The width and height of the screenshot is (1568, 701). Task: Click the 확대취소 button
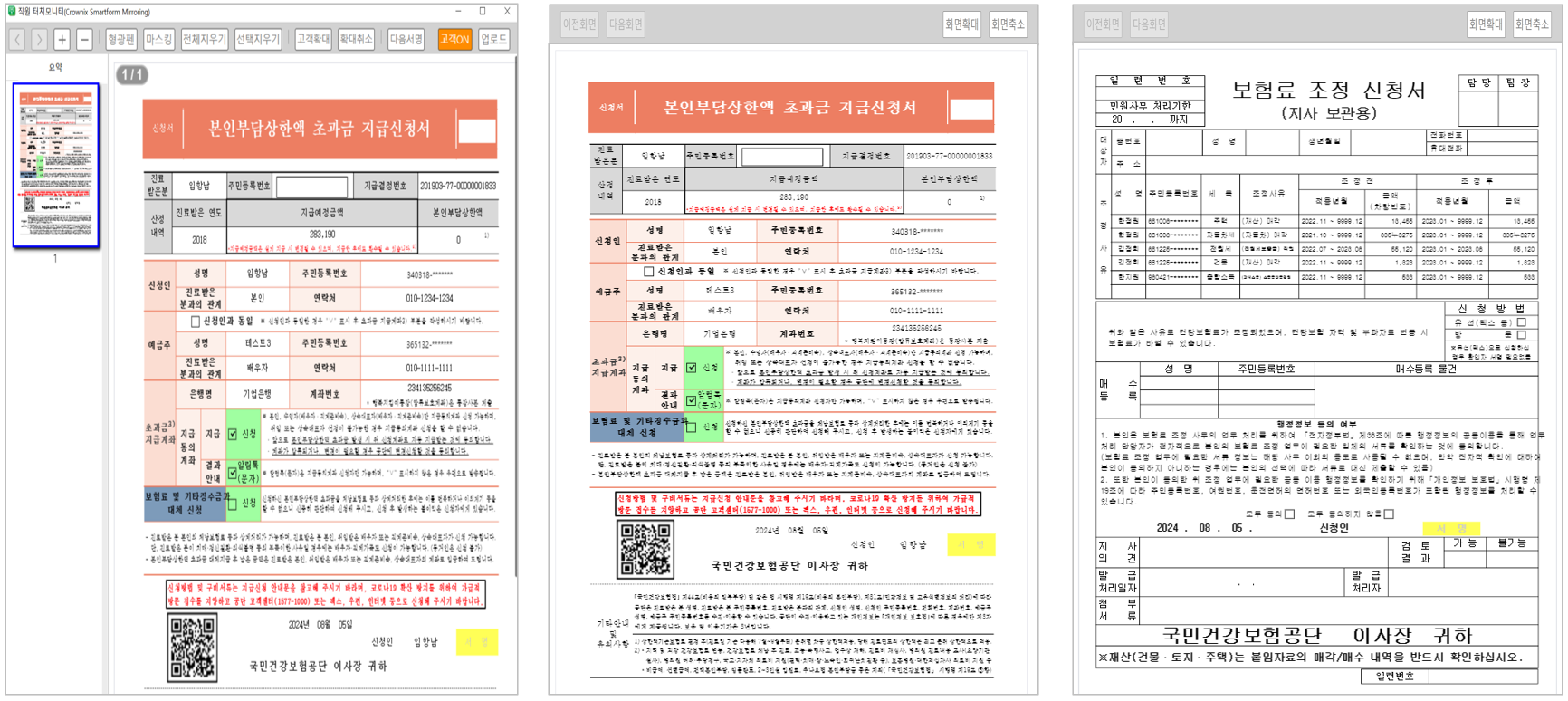tap(356, 39)
